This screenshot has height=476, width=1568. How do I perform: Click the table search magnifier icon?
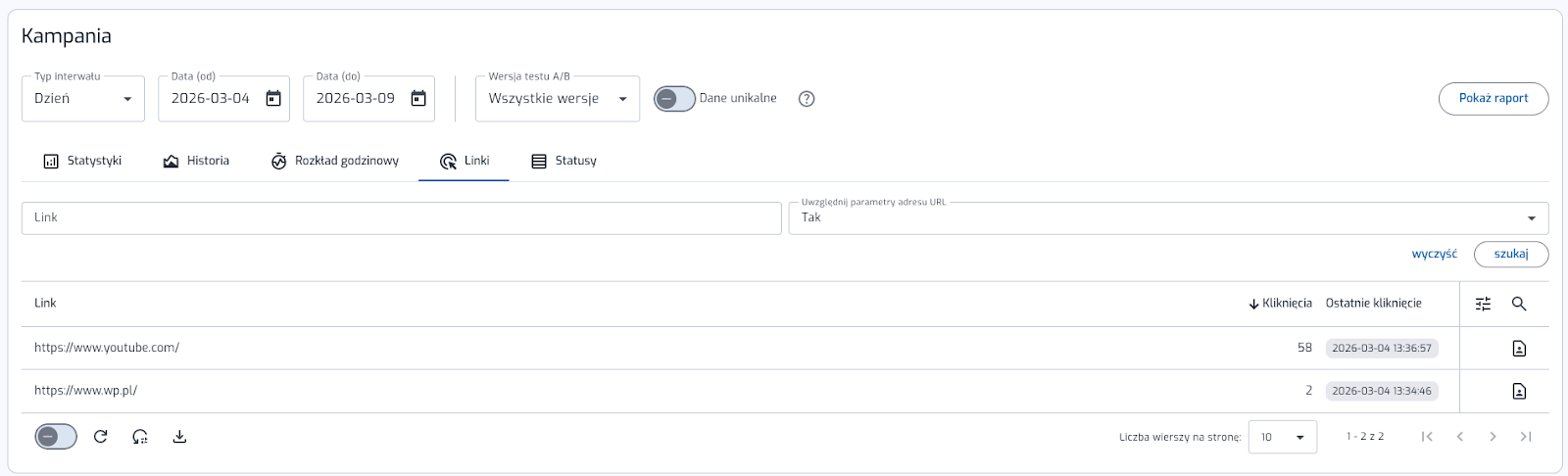coord(1519,304)
